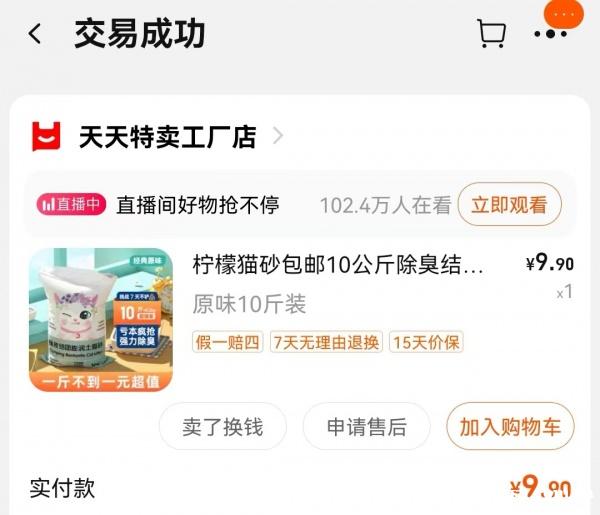Image resolution: width=600 pixels, height=515 pixels.
Task: Tap the 7天无理由退换 tag
Action: click(326, 342)
